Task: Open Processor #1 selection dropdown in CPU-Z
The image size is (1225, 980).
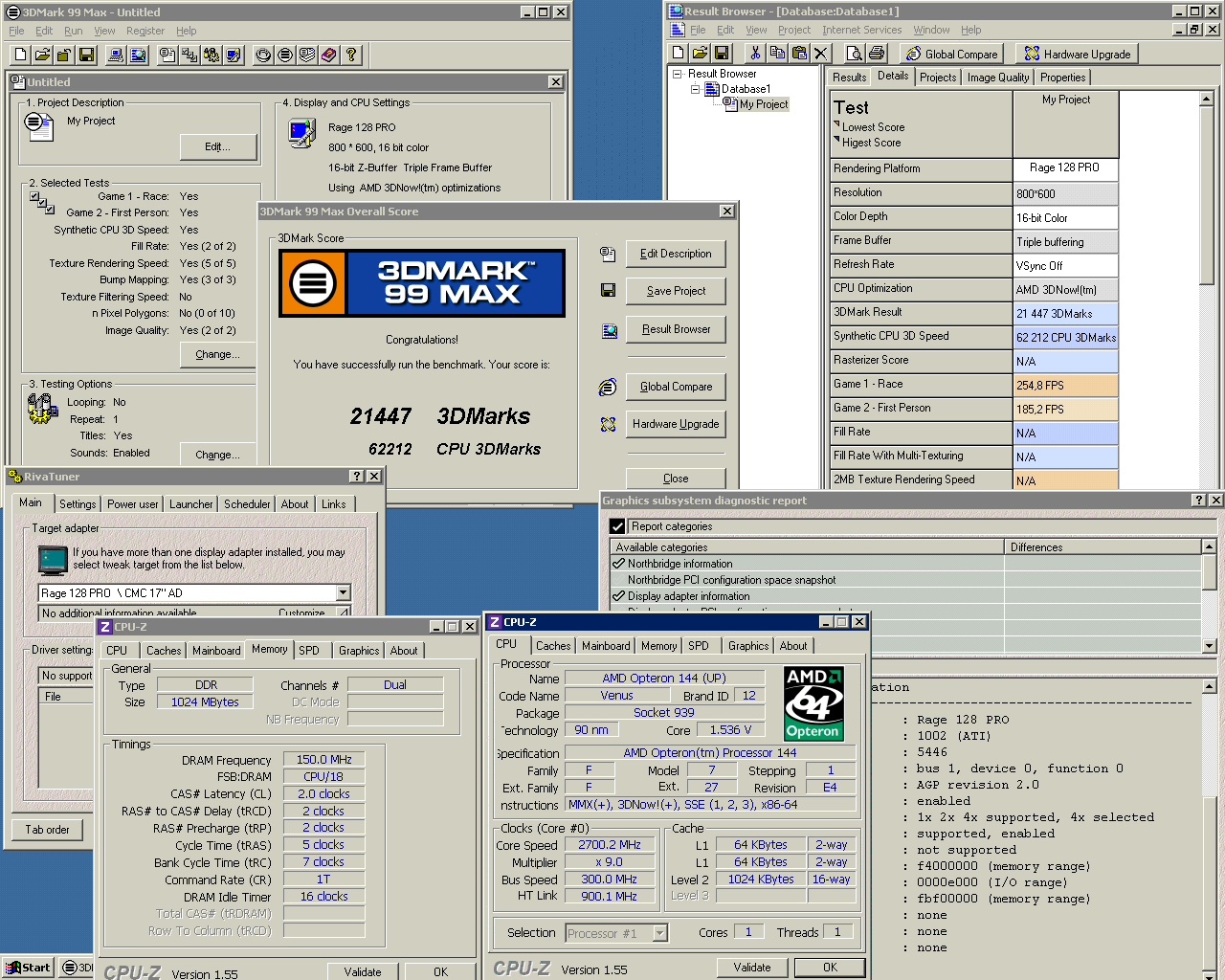Action: click(659, 932)
